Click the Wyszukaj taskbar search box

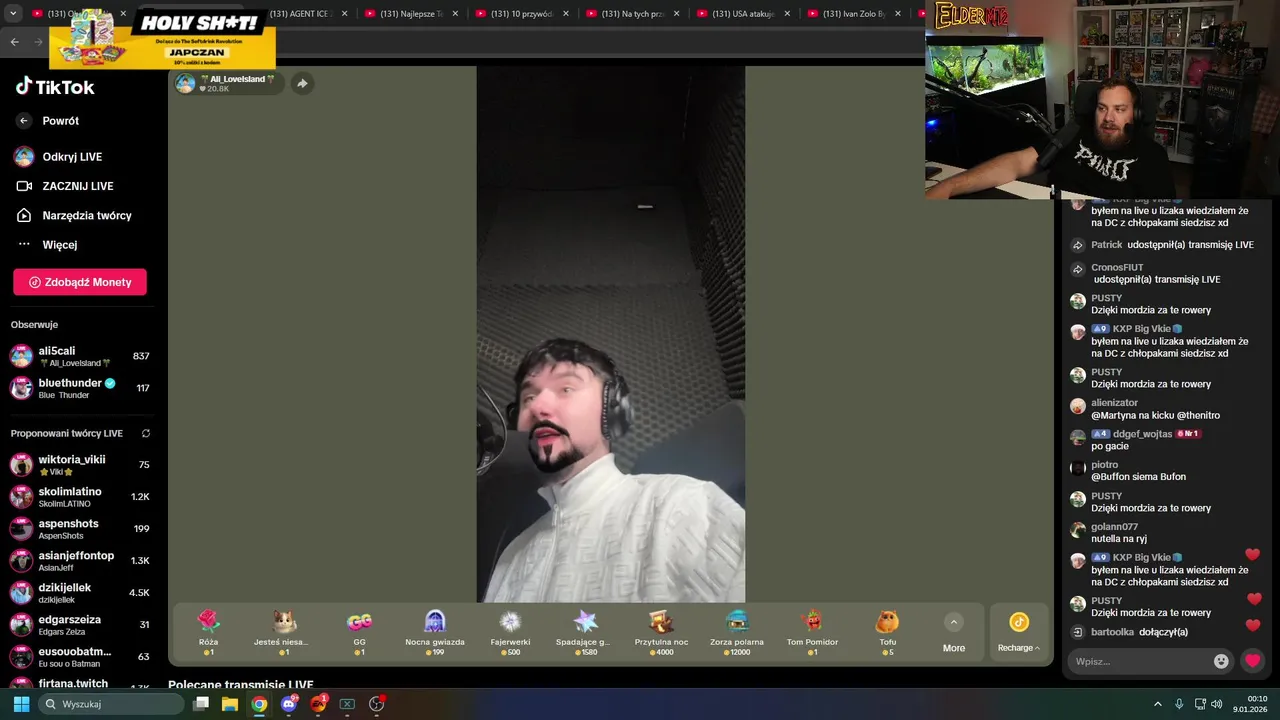pyautogui.click(x=112, y=704)
